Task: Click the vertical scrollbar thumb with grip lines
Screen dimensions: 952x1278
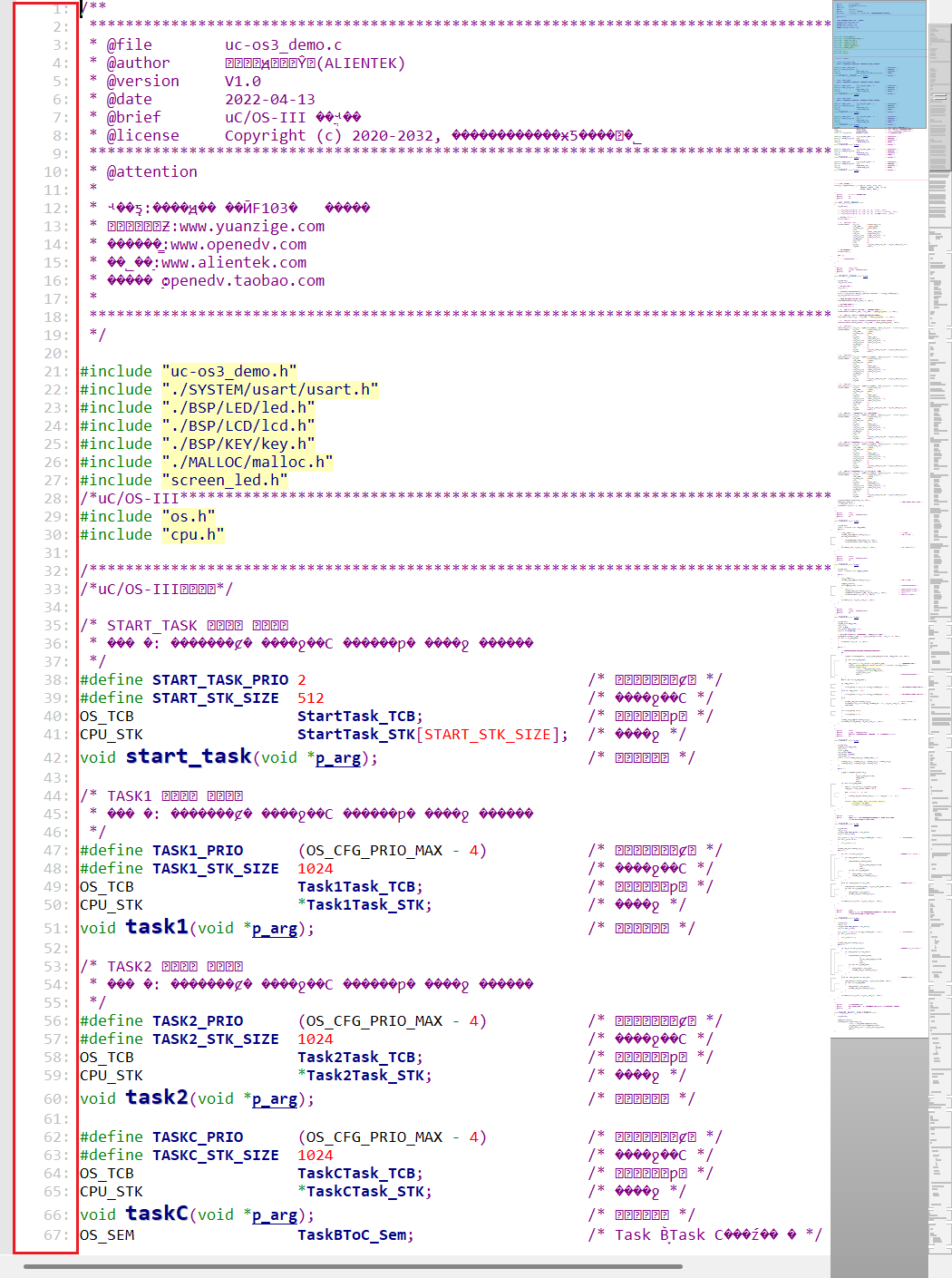Action: (939, 97)
